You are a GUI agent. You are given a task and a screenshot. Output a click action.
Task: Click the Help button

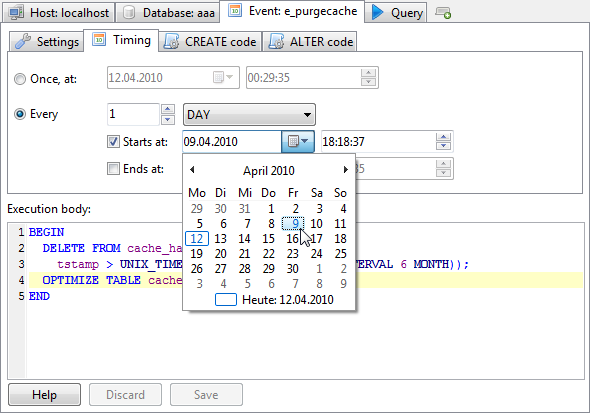(44, 395)
